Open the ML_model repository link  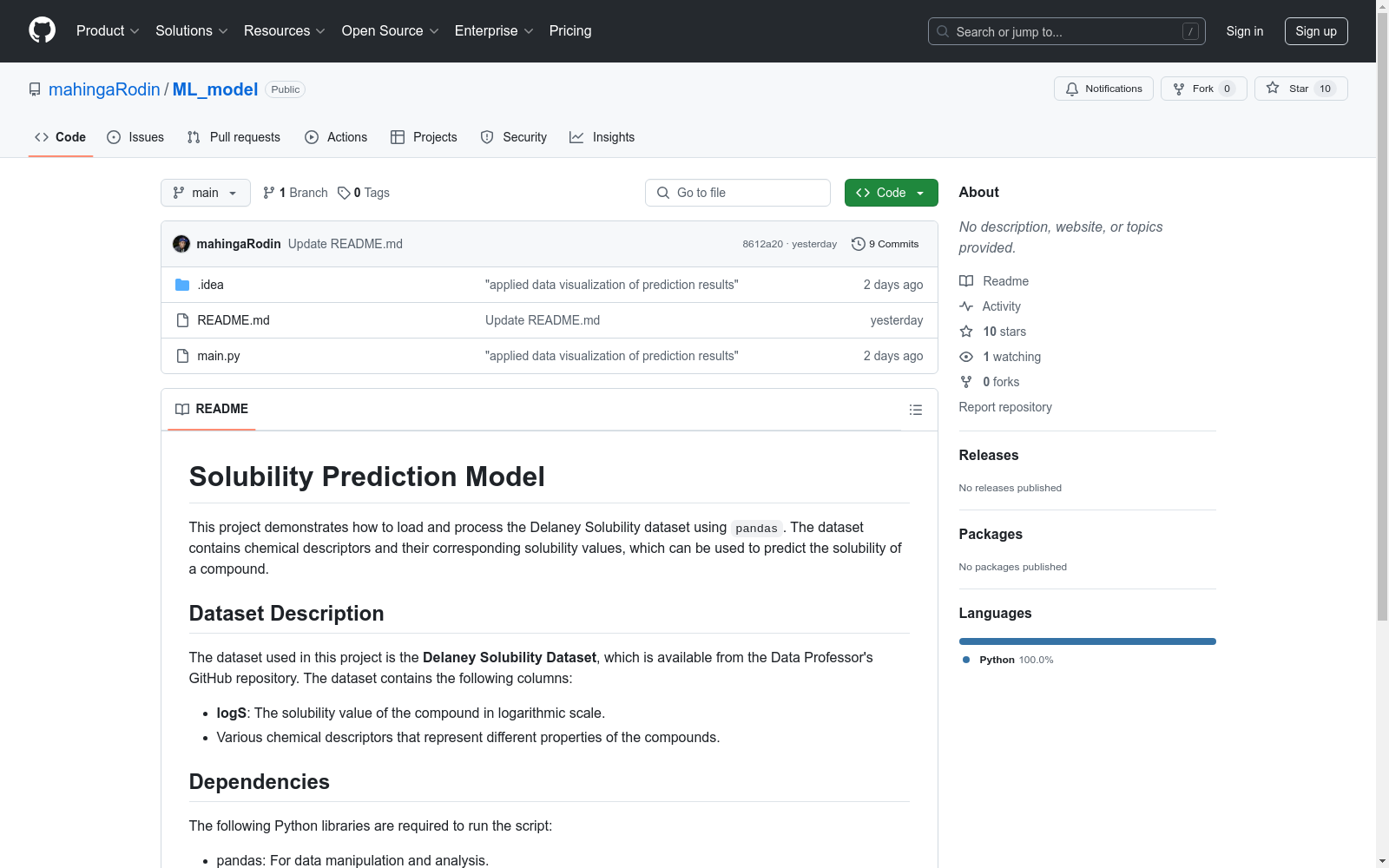(x=215, y=89)
